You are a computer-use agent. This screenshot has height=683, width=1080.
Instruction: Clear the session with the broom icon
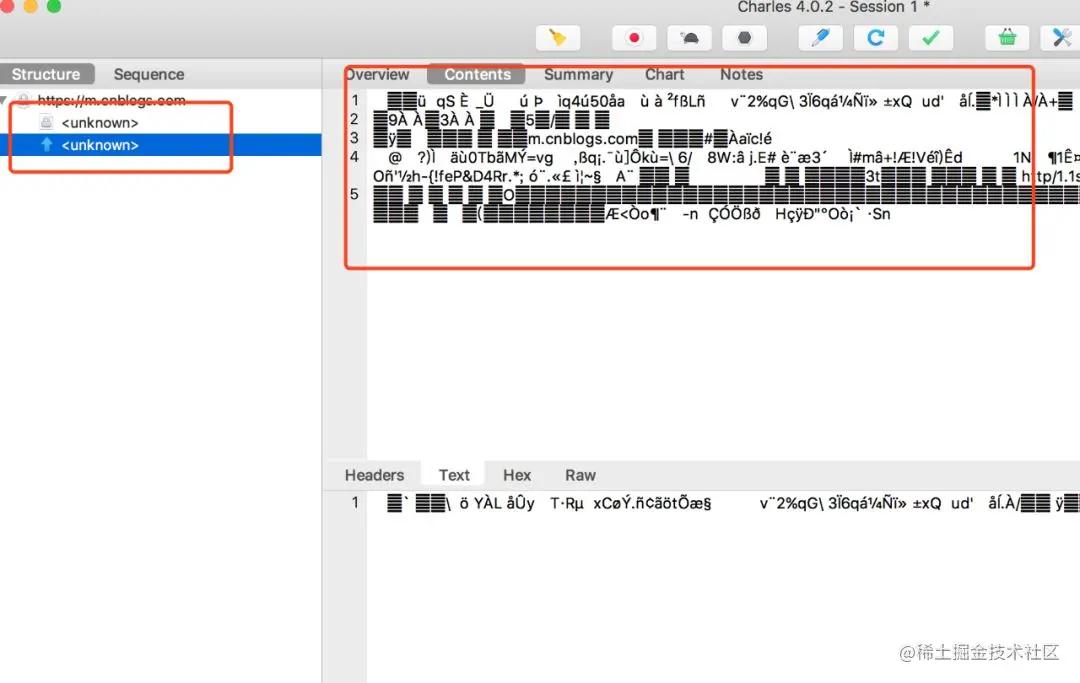pyautogui.click(x=558, y=38)
